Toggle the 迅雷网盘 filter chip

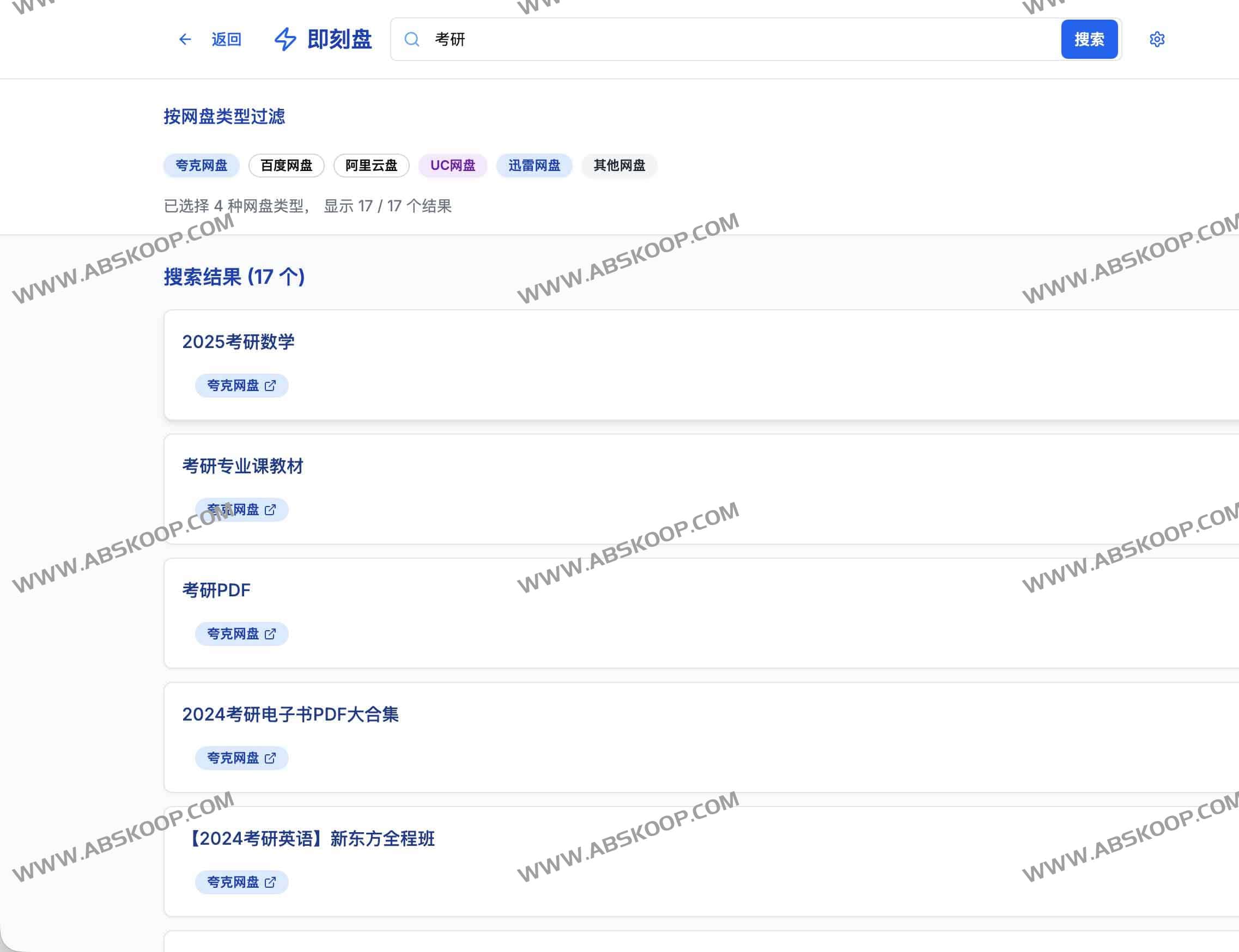tap(534, 166)
